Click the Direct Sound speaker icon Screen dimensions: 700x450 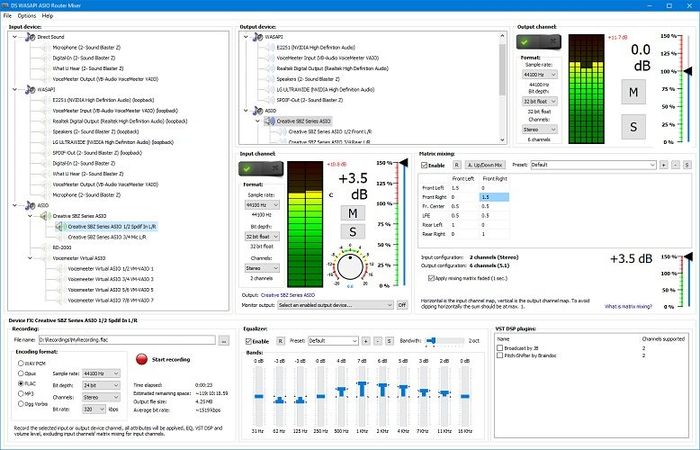[x=29, y=36]
